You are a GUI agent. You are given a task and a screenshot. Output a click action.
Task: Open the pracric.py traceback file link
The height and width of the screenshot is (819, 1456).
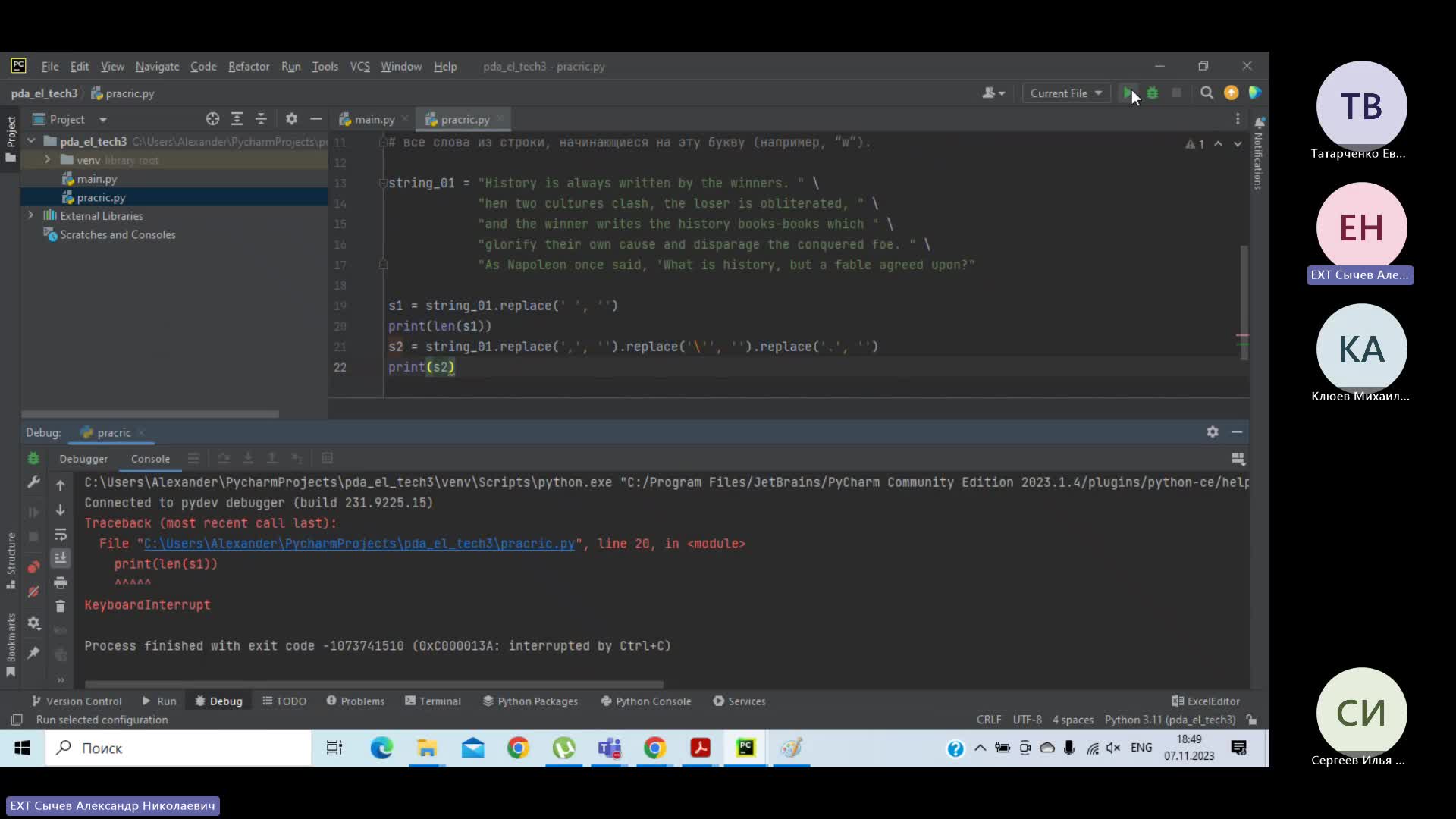[359, 544]
